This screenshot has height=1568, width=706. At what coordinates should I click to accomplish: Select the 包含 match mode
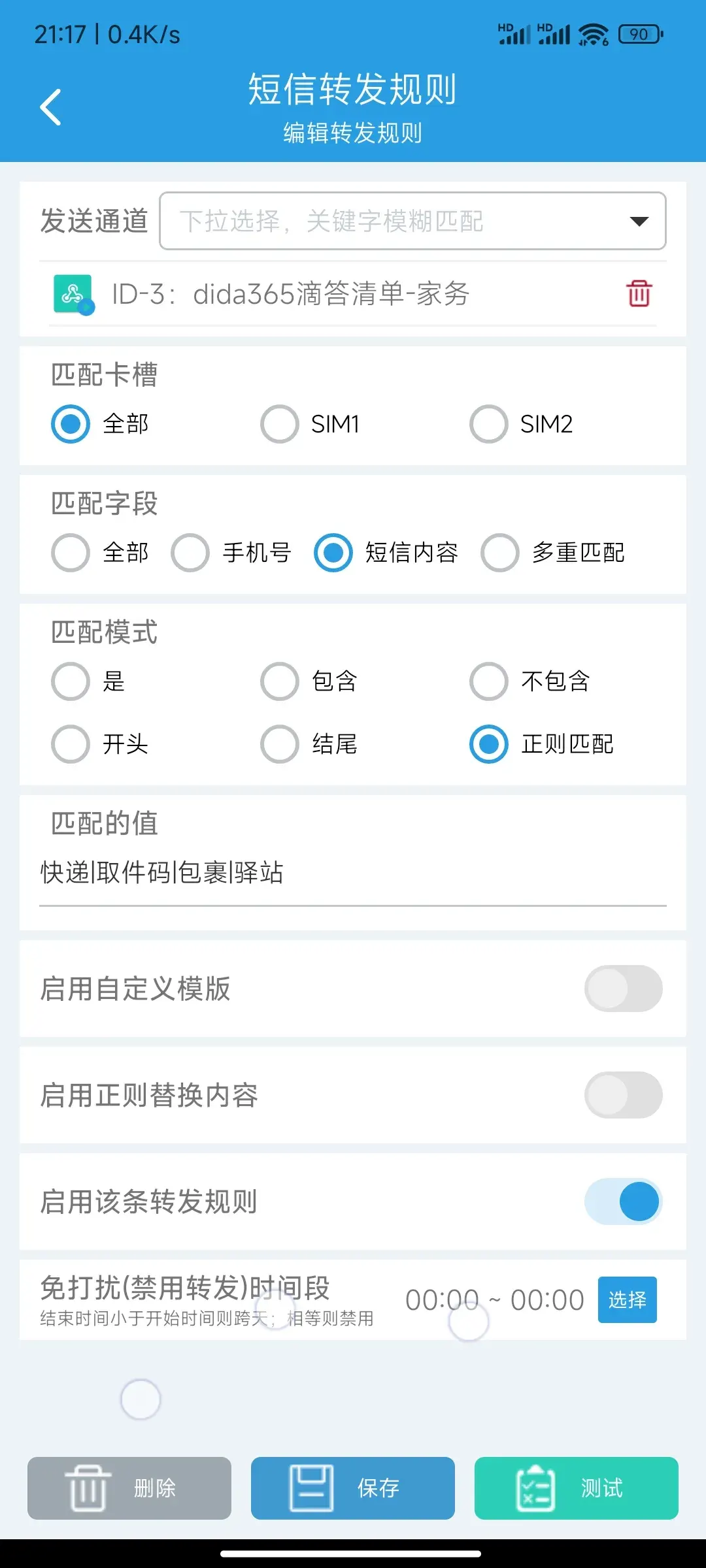(280, 681)
